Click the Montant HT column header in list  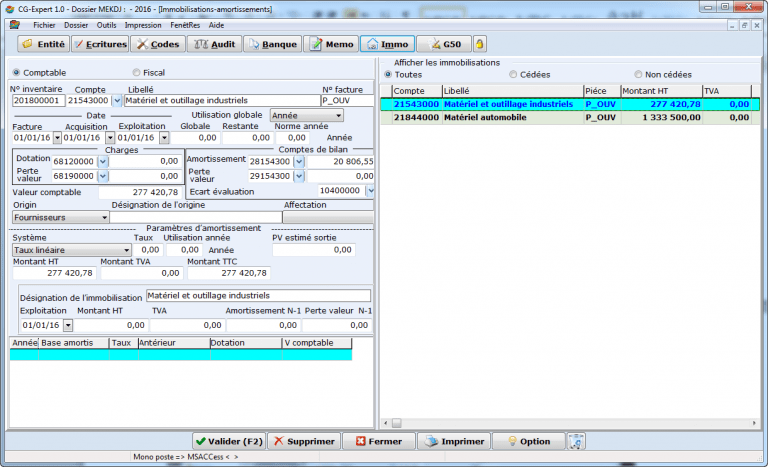(661, 91)
